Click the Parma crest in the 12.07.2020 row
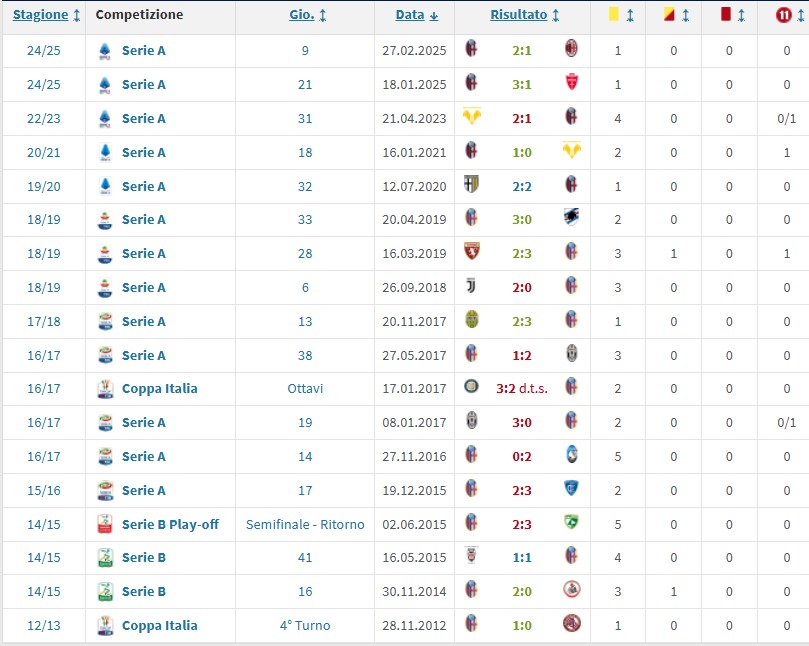This screenshot has height=646, width=809. [472, 186]
